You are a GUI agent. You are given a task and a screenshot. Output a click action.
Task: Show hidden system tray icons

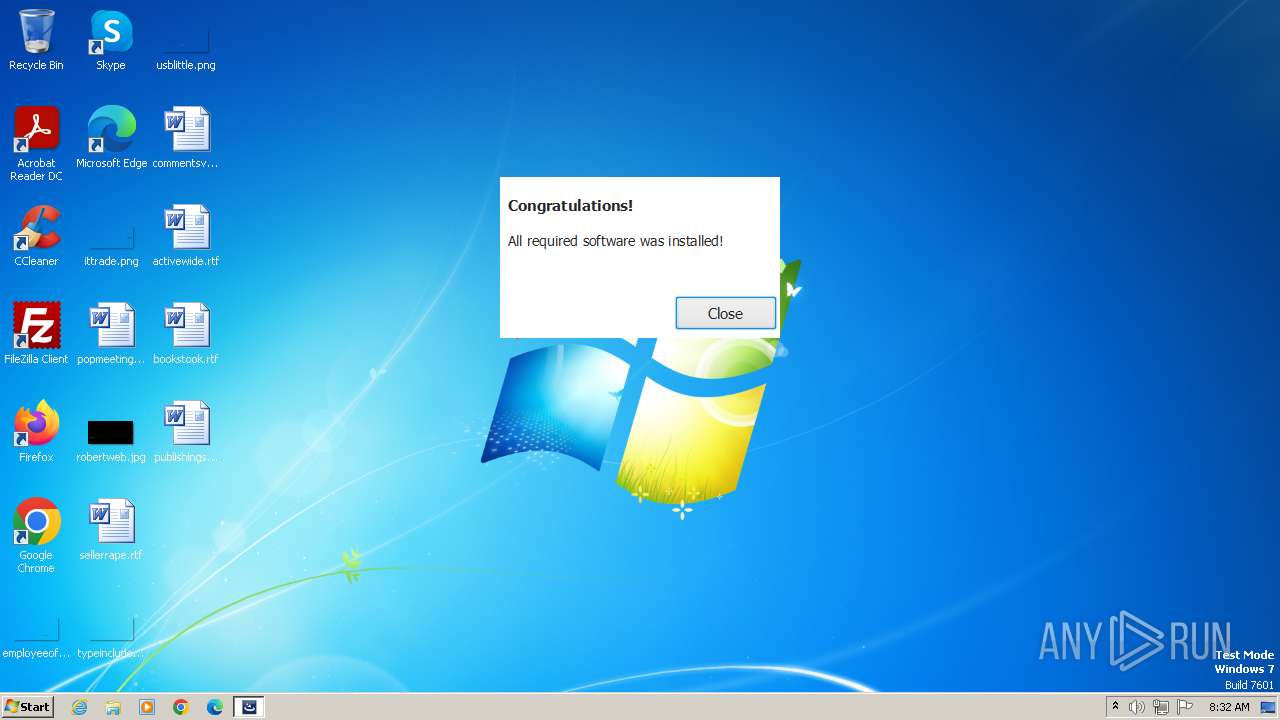tap(1116, 707)
